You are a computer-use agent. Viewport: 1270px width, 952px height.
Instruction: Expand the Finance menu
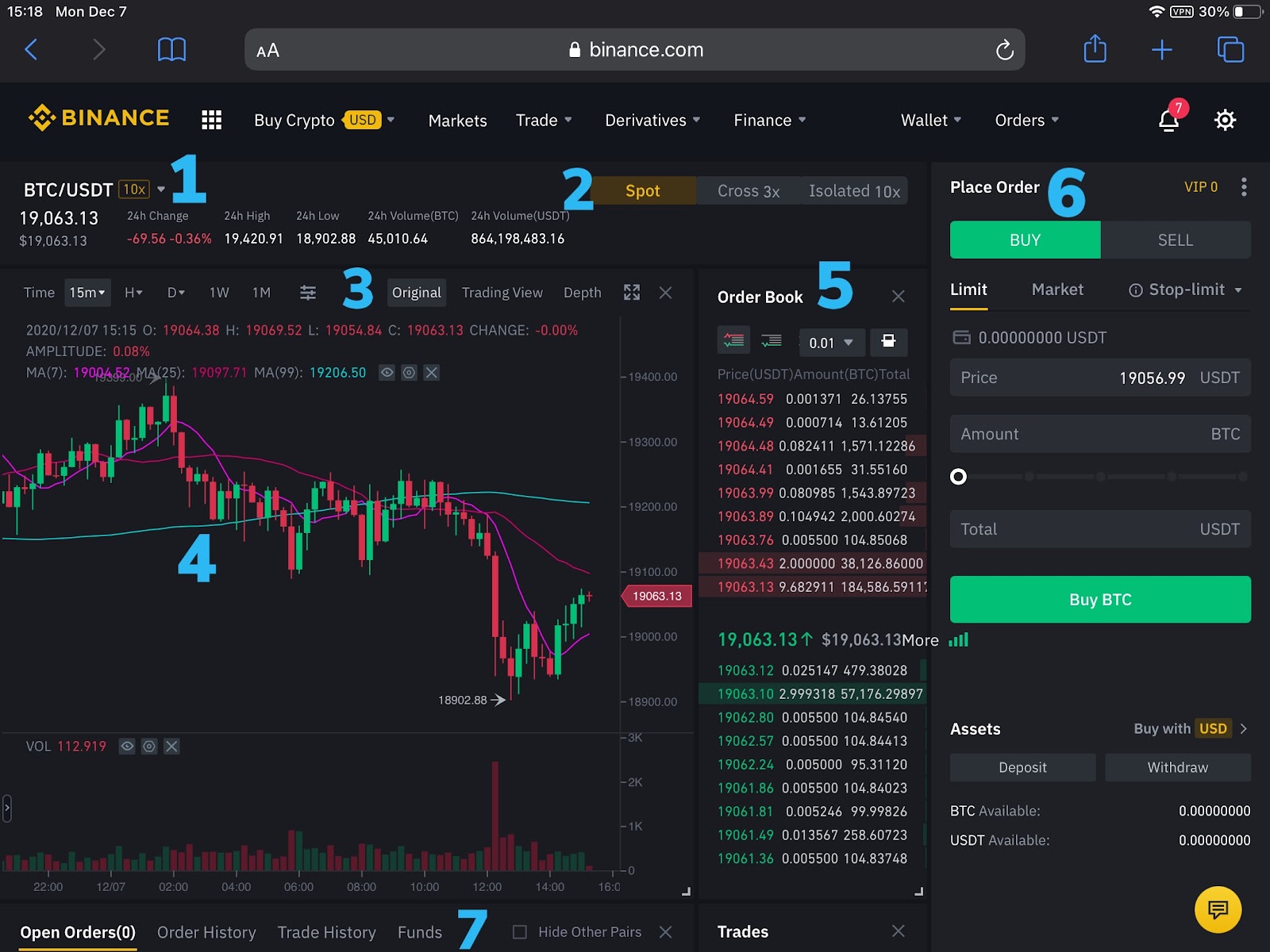pos(769,120)
